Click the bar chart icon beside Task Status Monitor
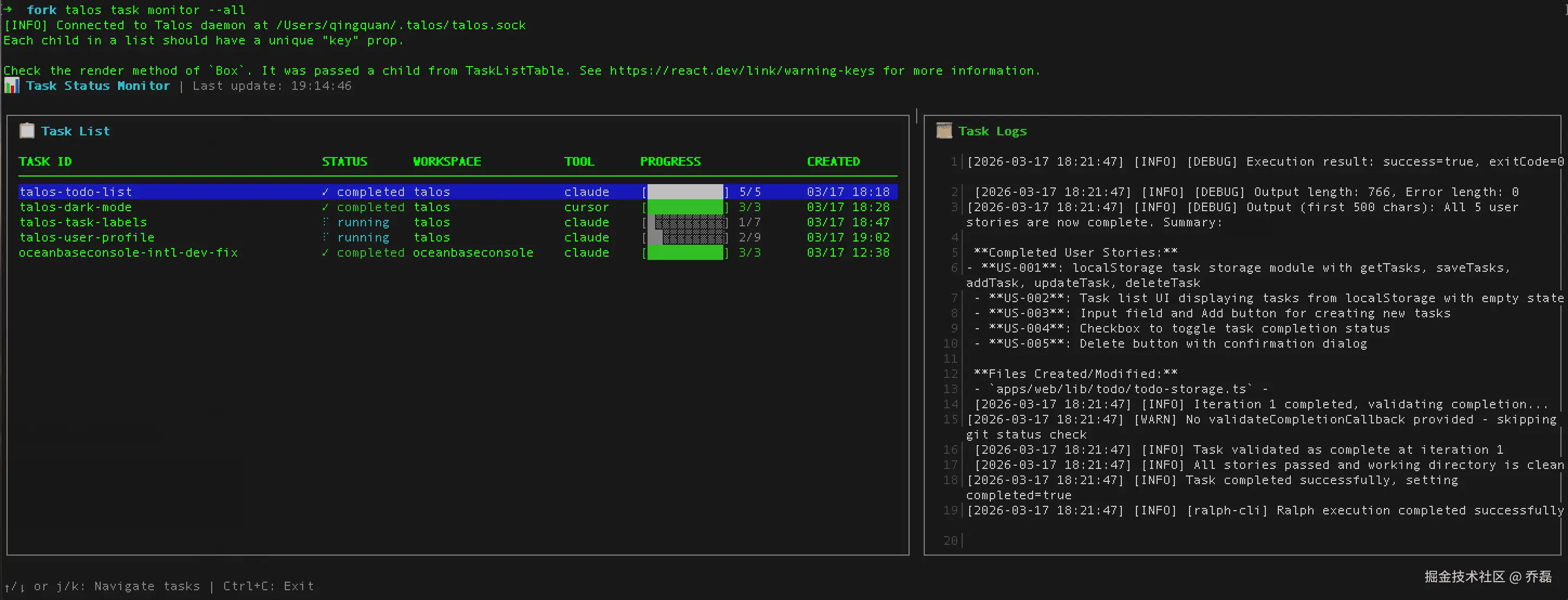Image resolution: width=1568 pixels, height=600 pixels. [11, 86]
